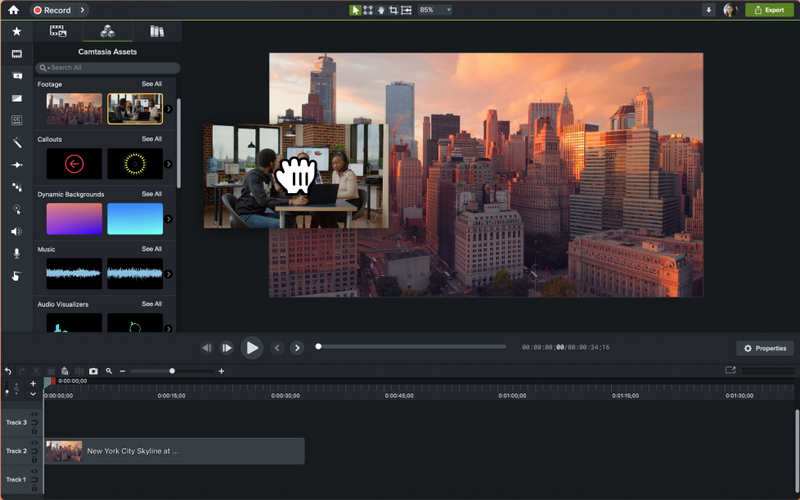
Task: Open the Audio Effects speaker icon
Action: pyautogui.click(x=16, y=231)
